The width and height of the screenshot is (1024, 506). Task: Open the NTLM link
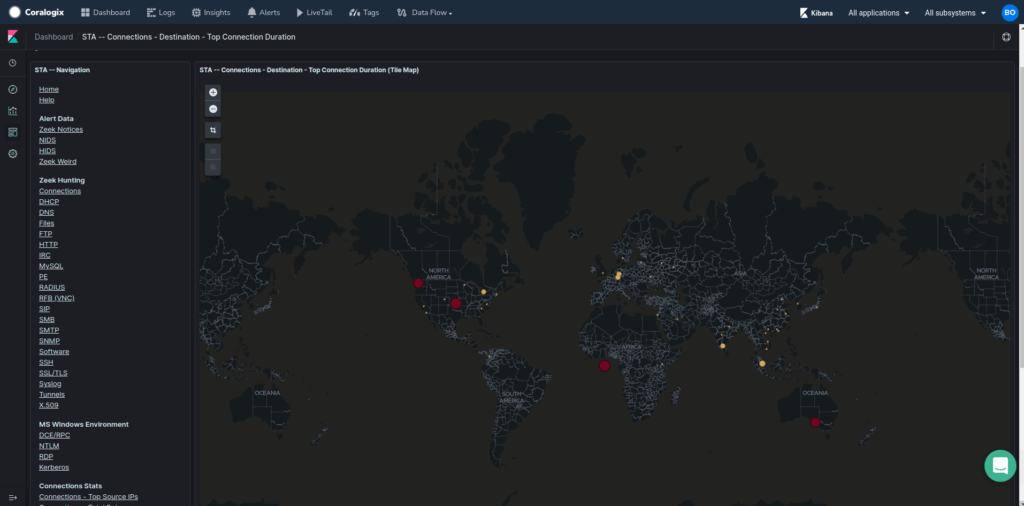pos(49,446)
